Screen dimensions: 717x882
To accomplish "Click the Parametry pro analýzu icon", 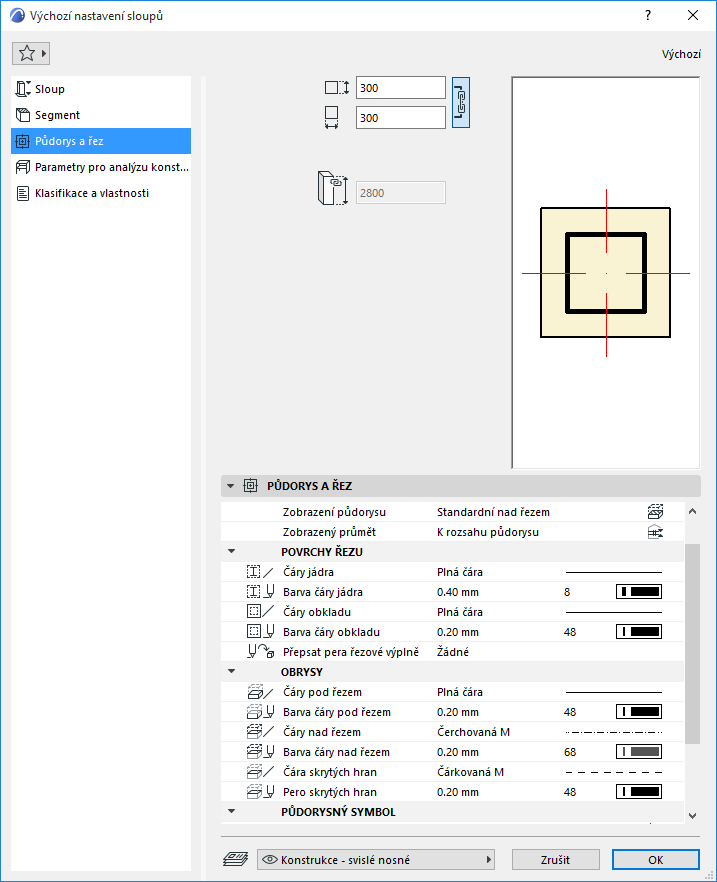I will coord(22,167).
